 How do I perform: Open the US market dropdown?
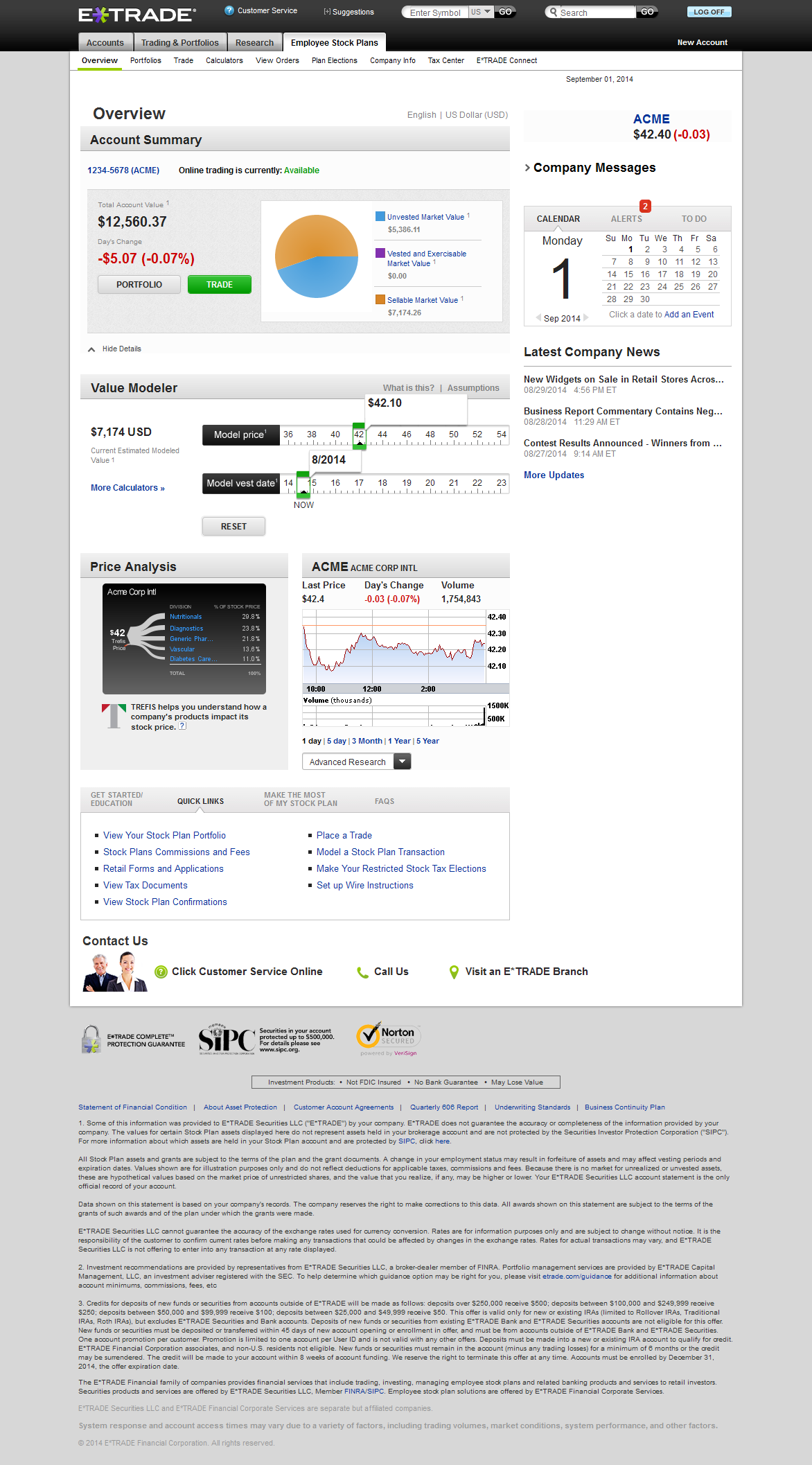(481, 12)
